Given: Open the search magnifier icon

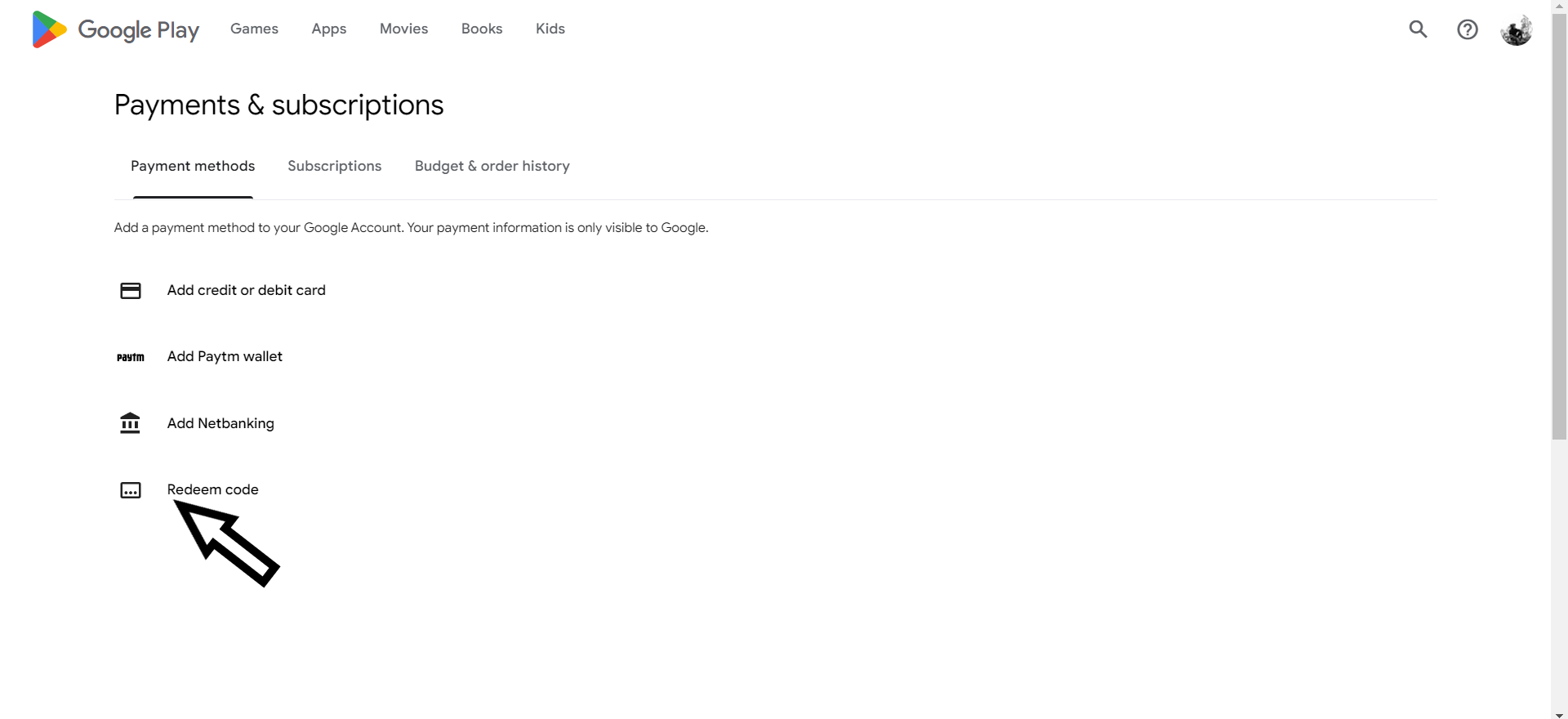Looking at the screenshot, I should [x=1419, y=29].
